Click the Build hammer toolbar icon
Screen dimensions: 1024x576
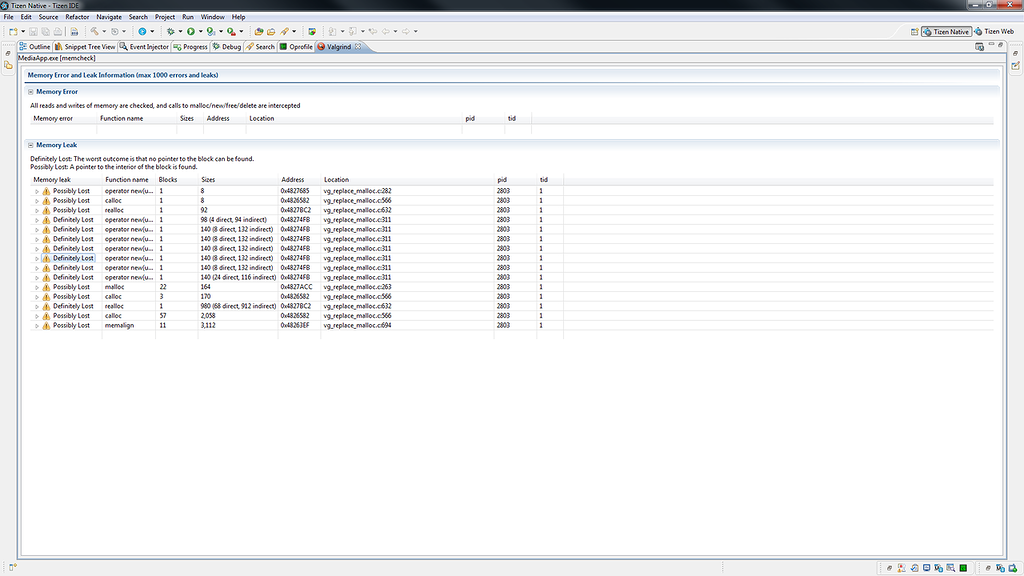tap(95, 31)
